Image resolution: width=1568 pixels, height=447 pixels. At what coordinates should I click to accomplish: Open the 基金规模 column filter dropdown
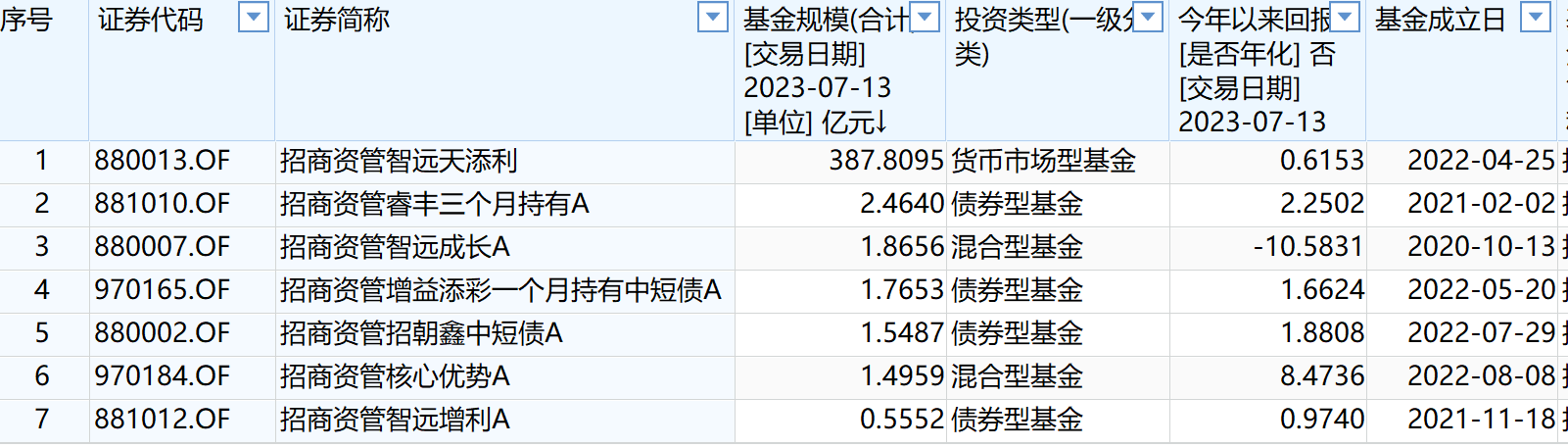point(925,18)
